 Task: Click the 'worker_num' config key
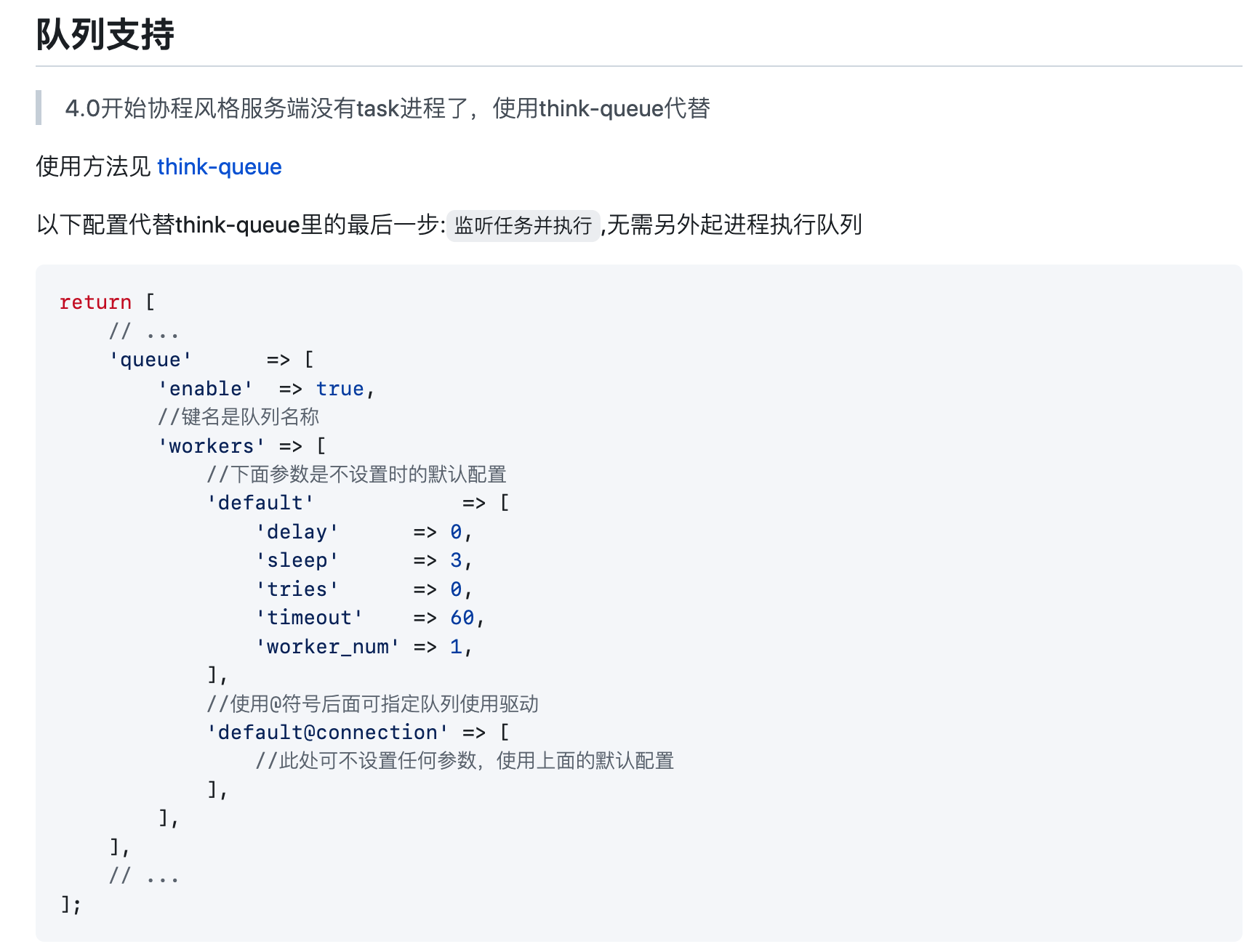[327, 647]
